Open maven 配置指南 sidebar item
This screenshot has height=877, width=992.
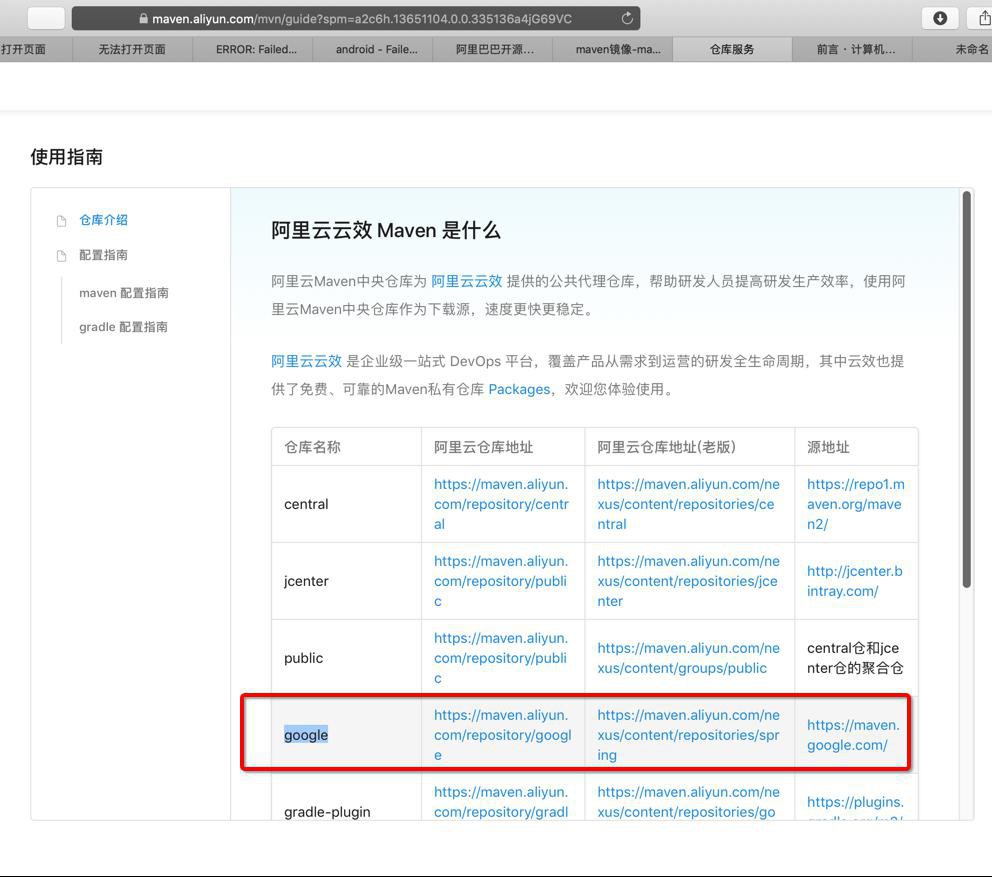(x=123, y=293)
